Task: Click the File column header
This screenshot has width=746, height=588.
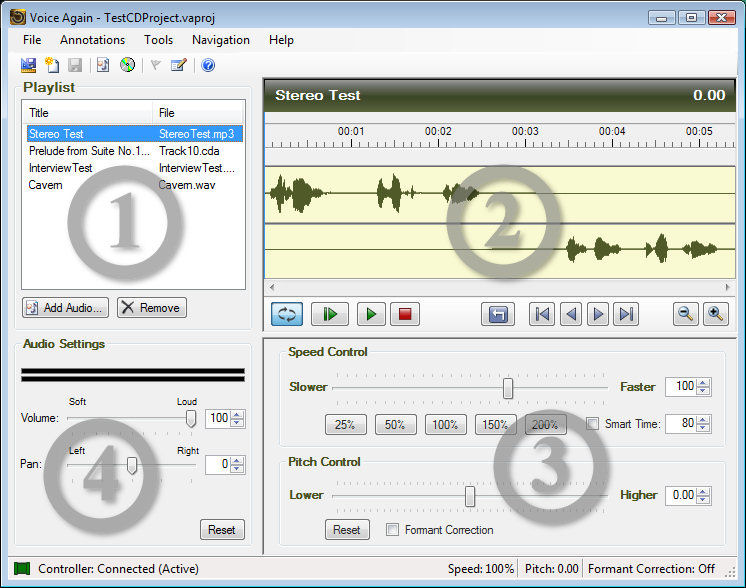Action: [x=197, y=113]
